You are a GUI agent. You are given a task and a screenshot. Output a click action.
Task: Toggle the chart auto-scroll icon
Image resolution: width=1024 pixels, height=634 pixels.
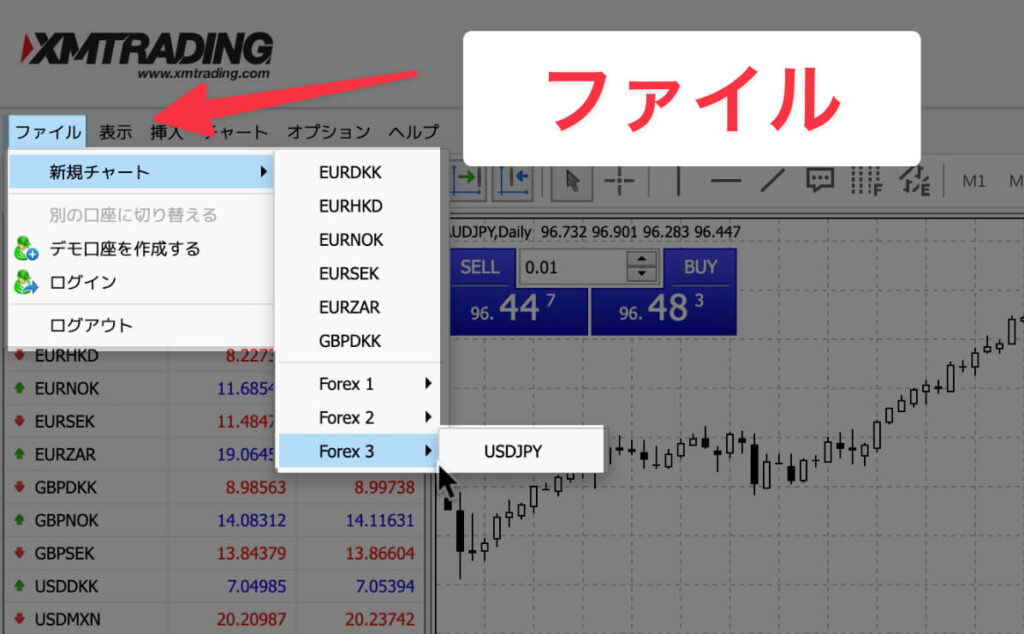[467, 181]
